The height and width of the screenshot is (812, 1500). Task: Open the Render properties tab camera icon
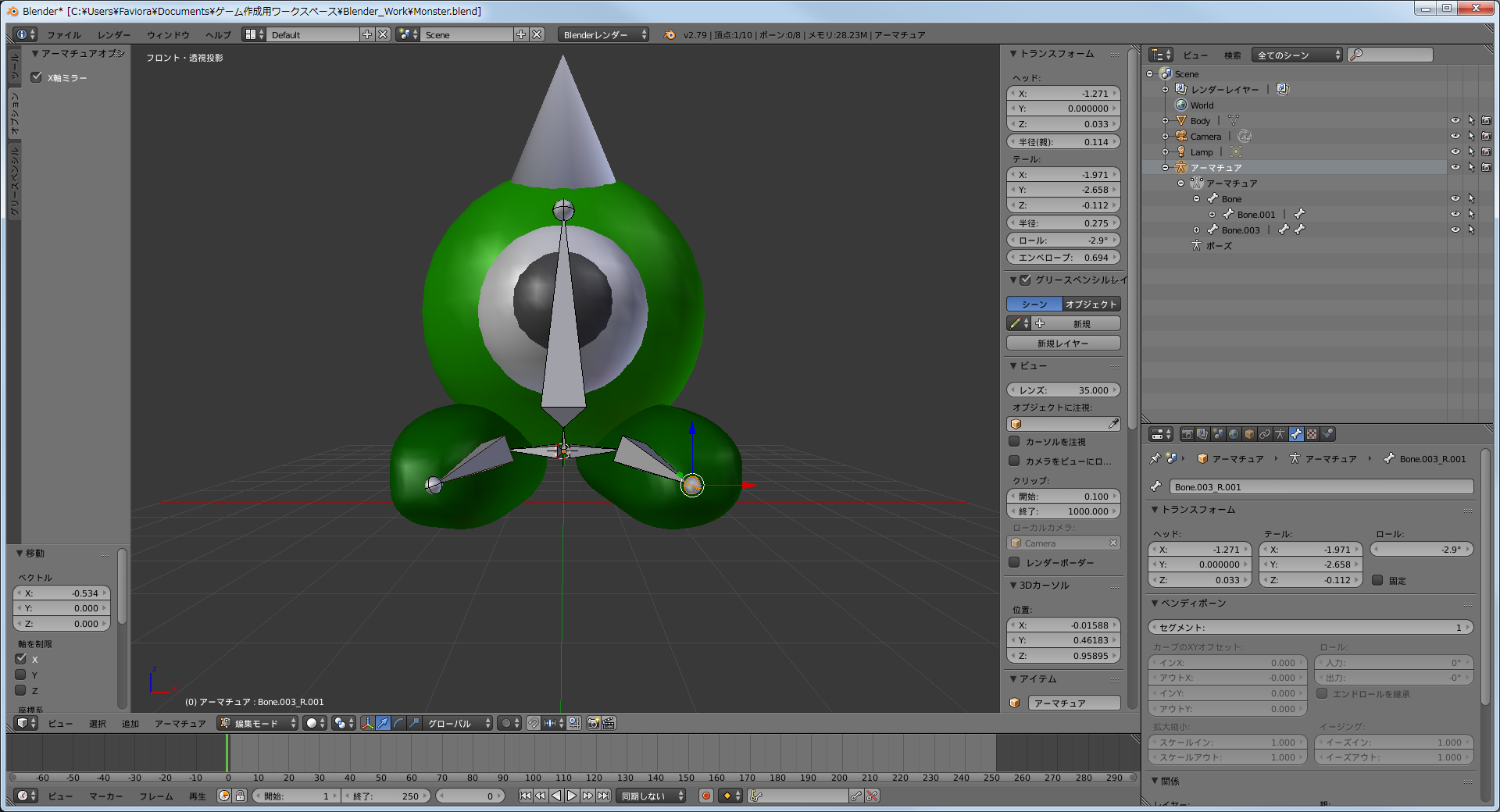[x=1187, y=434]
